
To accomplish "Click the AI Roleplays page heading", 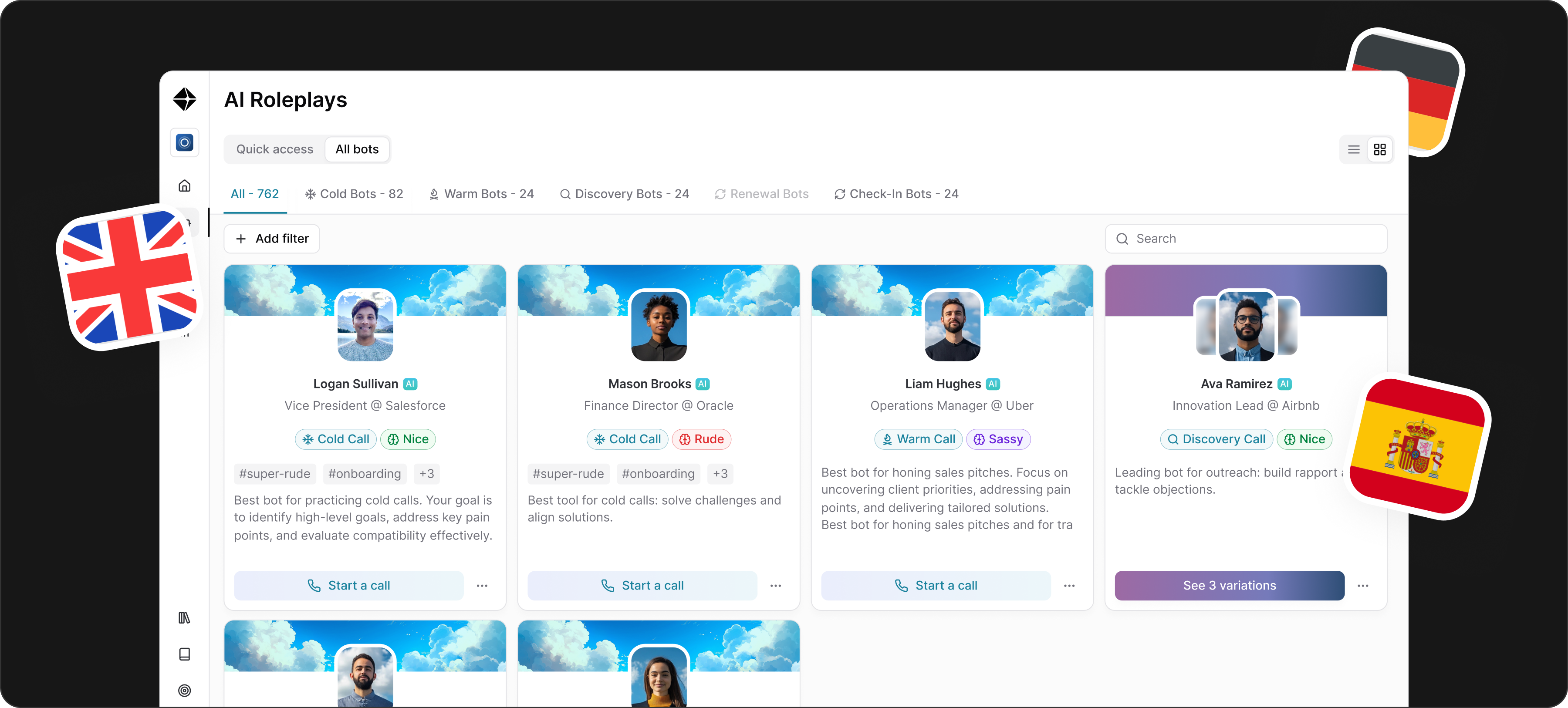I will click(285, 100).
